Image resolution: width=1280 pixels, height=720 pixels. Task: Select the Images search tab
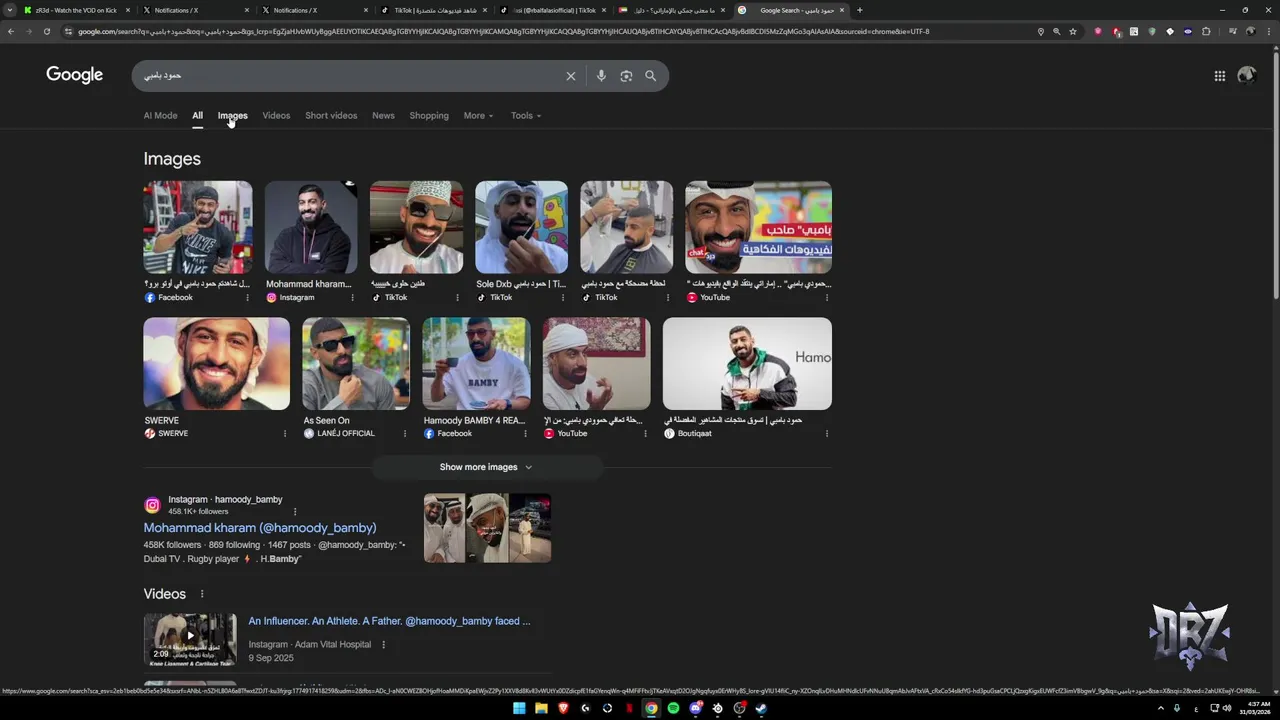(x=232, y=115)
